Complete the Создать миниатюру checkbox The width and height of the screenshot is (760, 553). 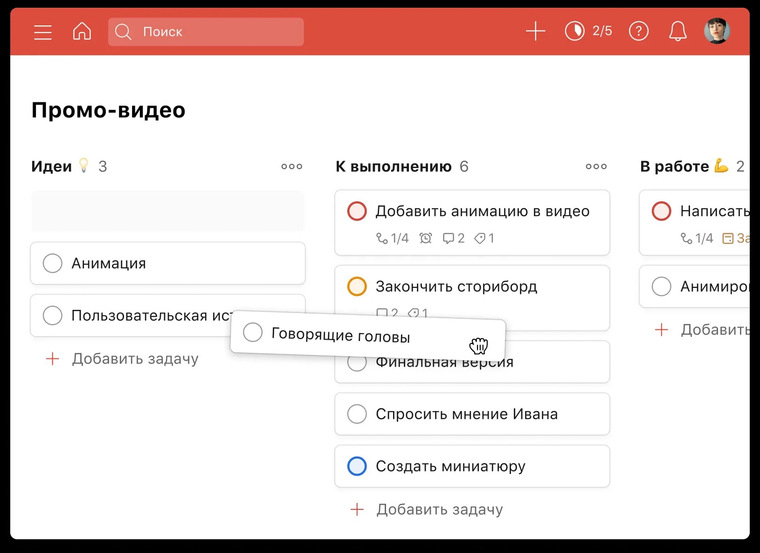tap(357, 466)
